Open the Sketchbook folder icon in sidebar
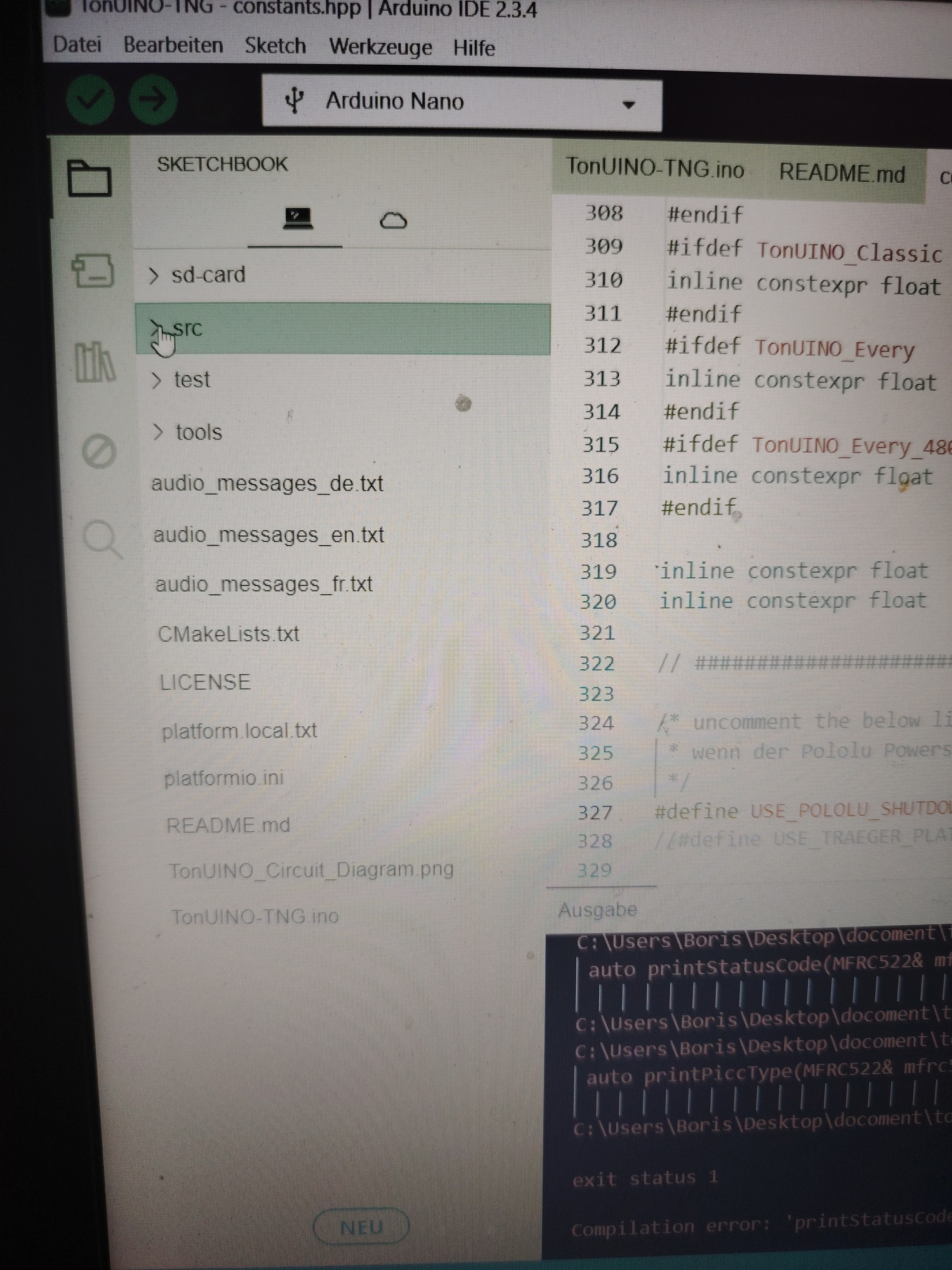Screen dimensions: 952x1270 point(89,178)
